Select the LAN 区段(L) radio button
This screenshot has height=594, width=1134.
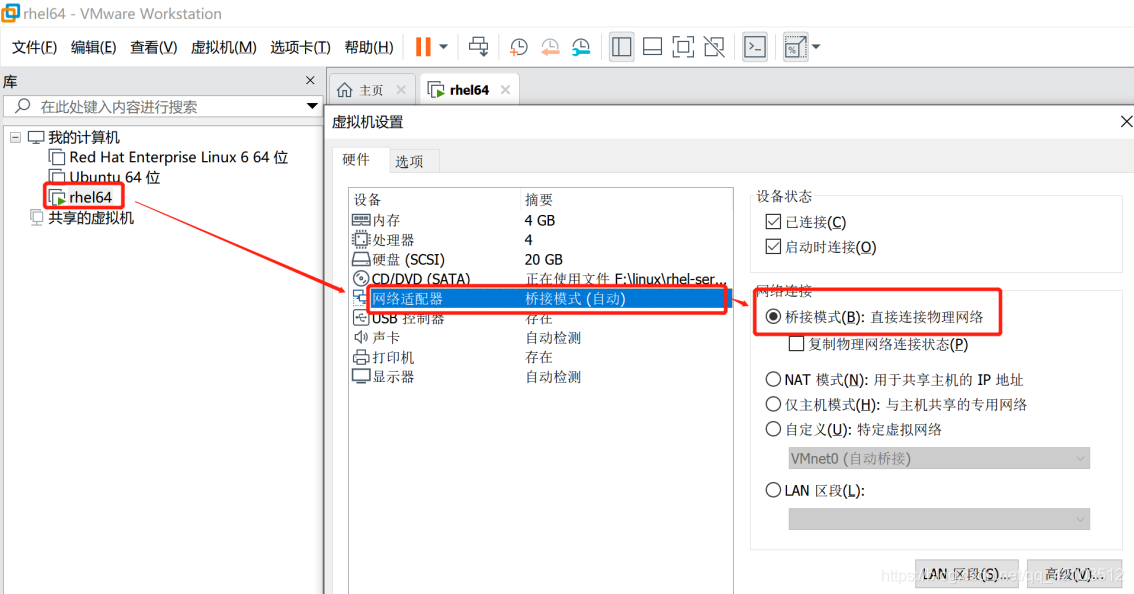(773, 490)
